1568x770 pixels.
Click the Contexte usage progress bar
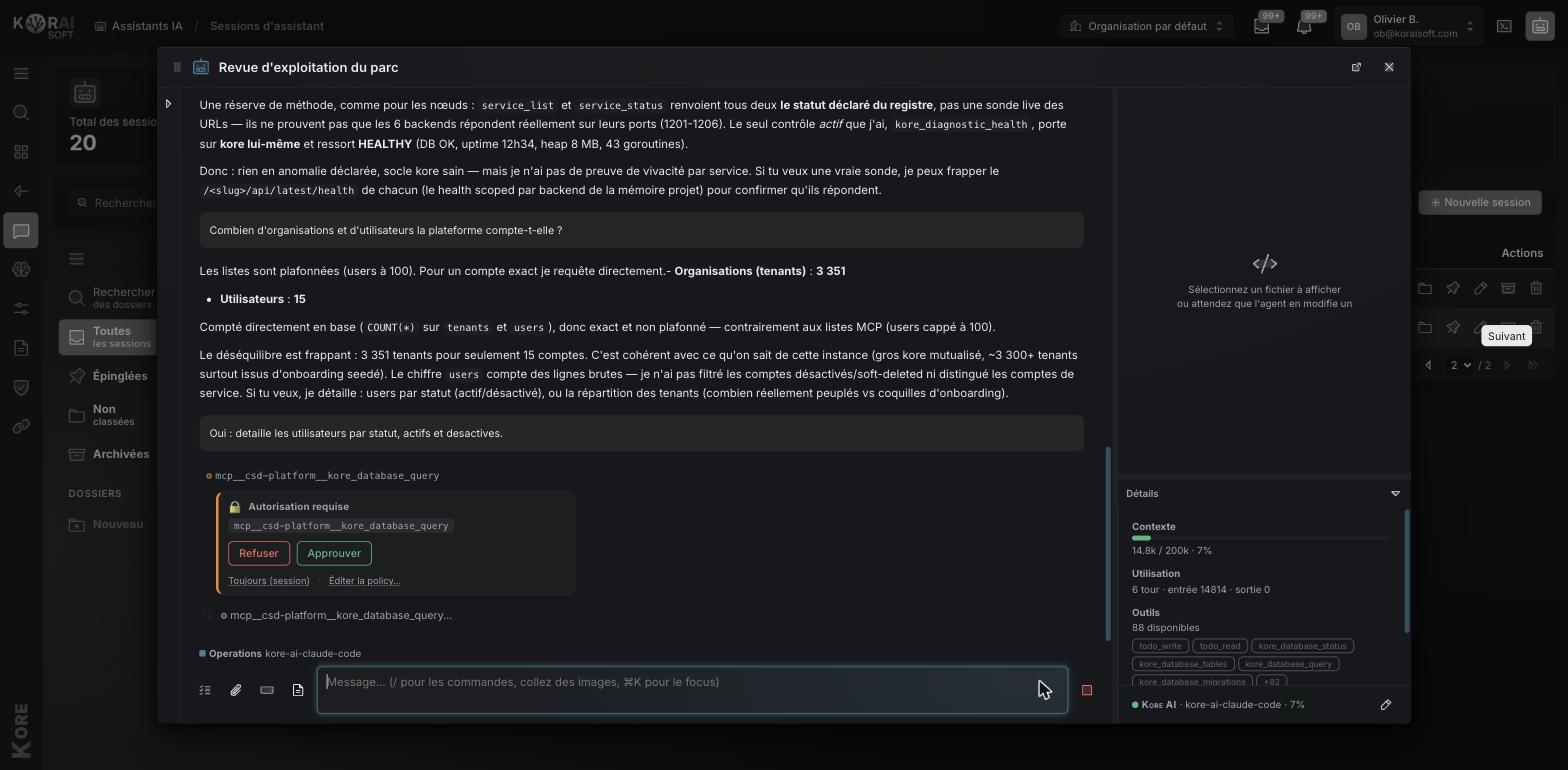(x=1260, y=538)
